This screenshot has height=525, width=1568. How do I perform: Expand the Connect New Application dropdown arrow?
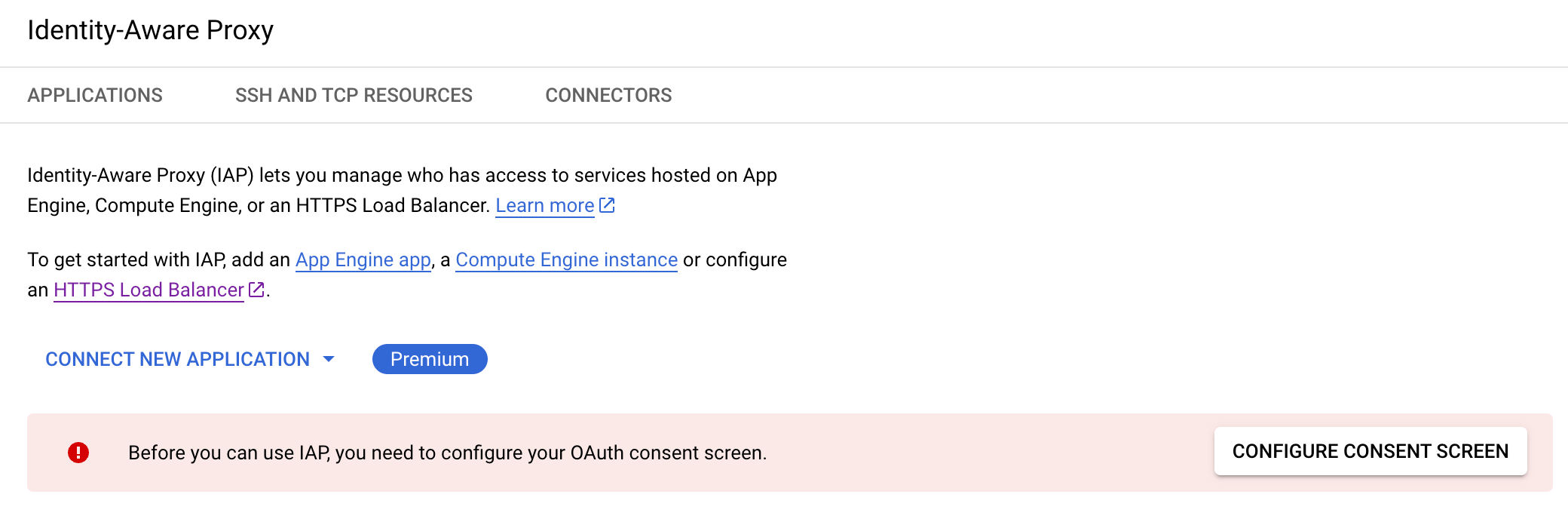(x=329, y=359)
